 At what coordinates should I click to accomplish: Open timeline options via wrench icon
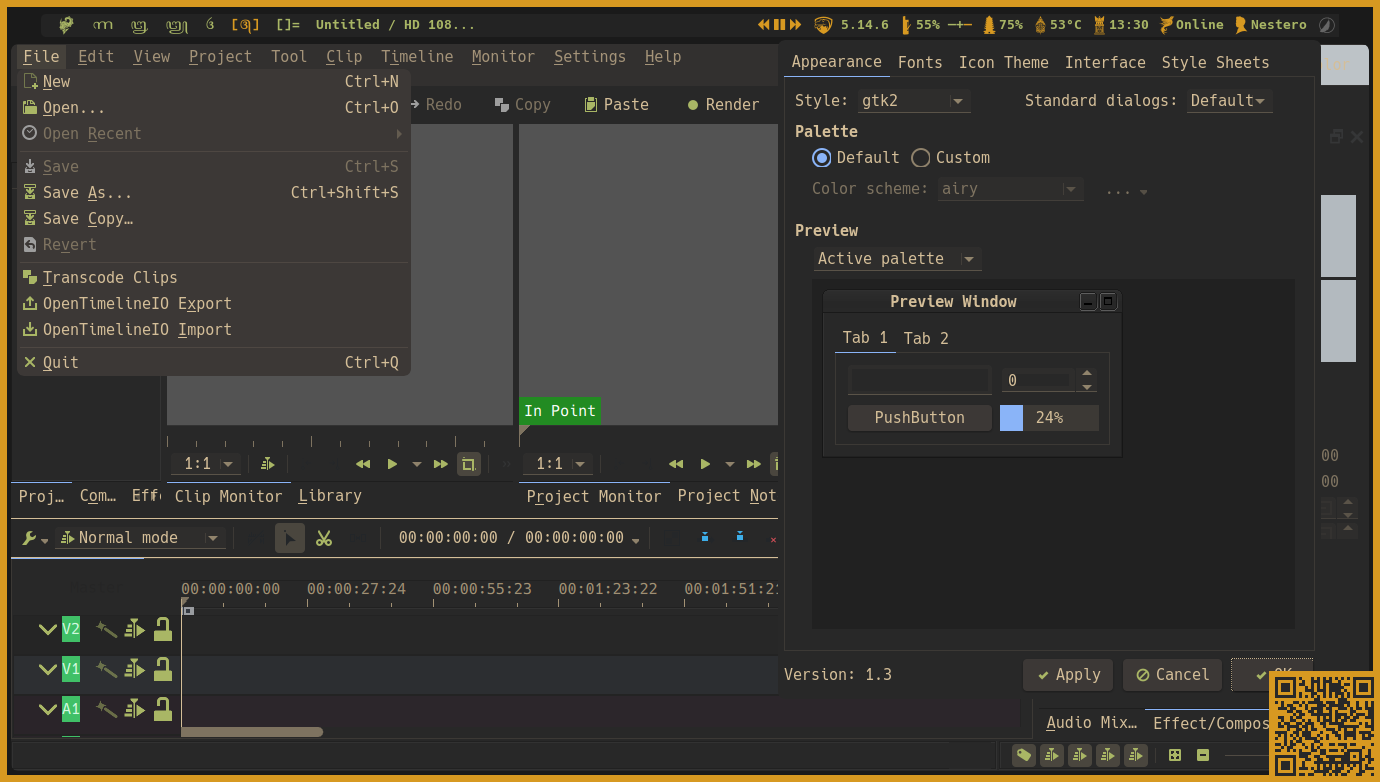click(x=27, y=538)
